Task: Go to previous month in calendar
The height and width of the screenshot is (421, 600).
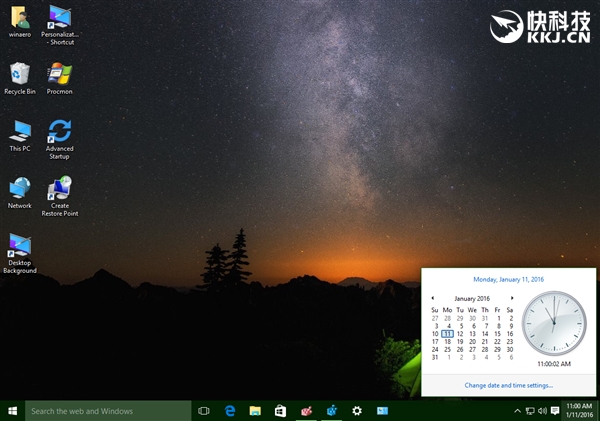Action: (x=433, y=298)
